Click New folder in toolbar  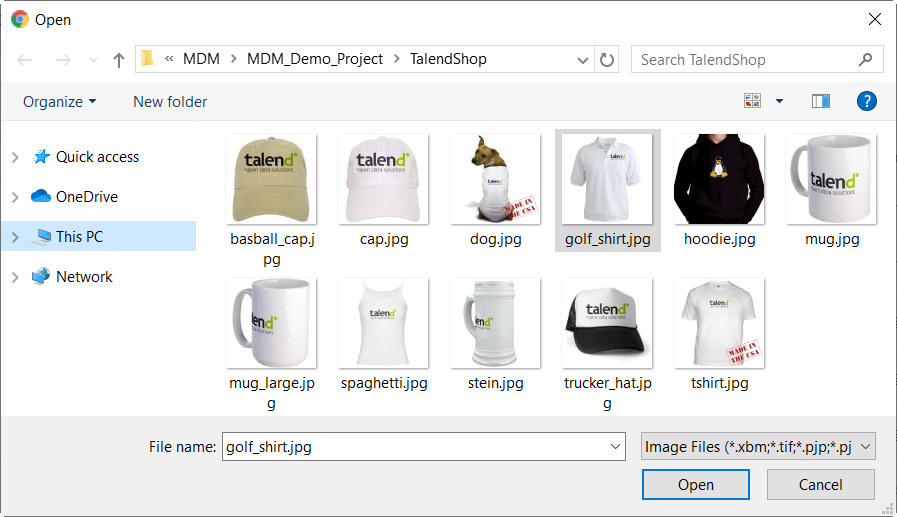170,101
